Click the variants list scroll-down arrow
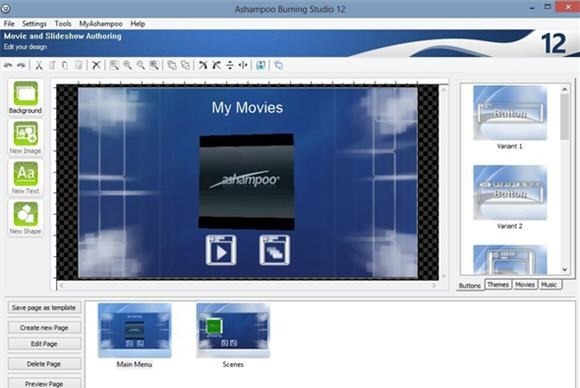Viewport: 580px width, 388px height. click(x=565, y=269)
